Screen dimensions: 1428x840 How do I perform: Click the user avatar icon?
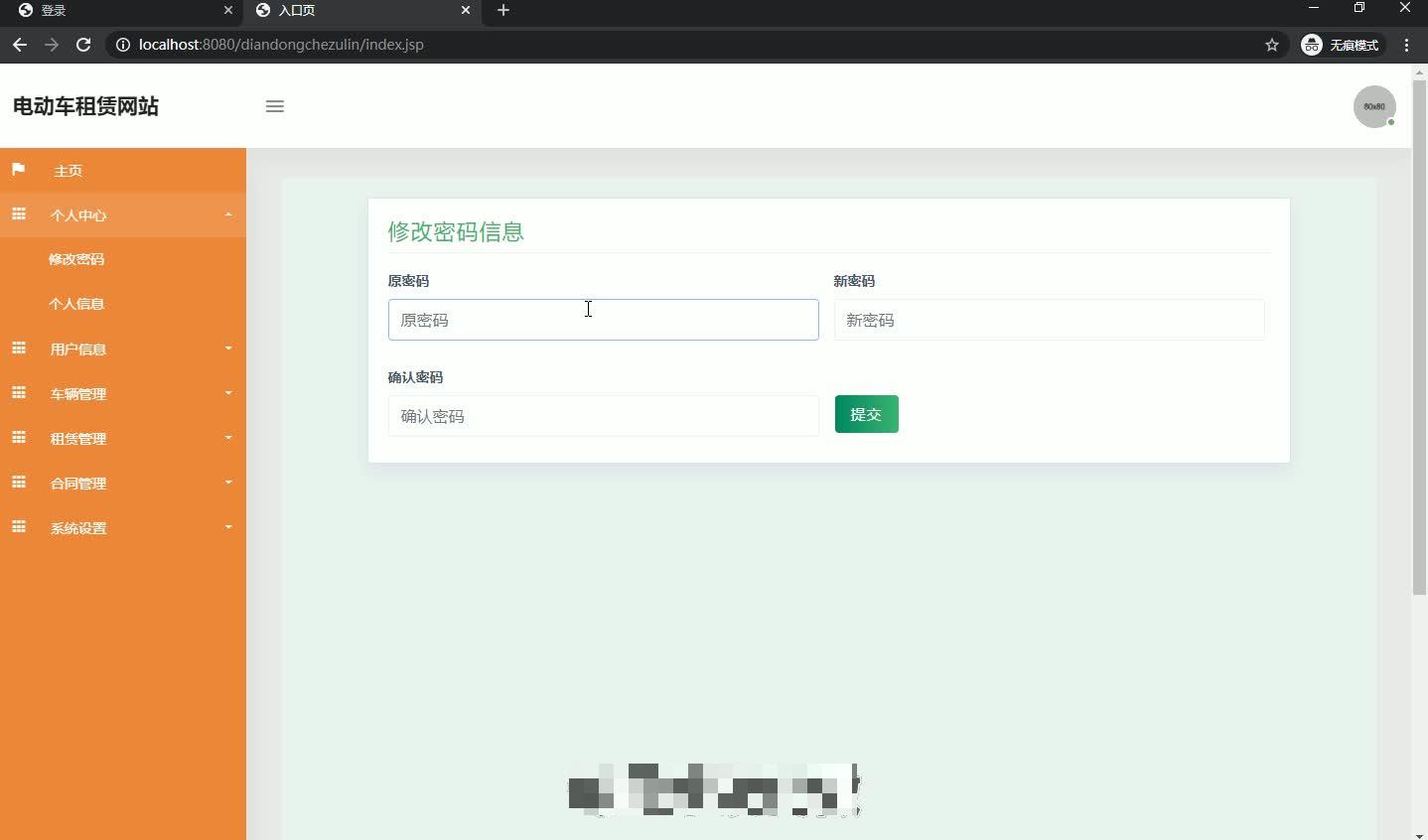(x=1374, y=106)
